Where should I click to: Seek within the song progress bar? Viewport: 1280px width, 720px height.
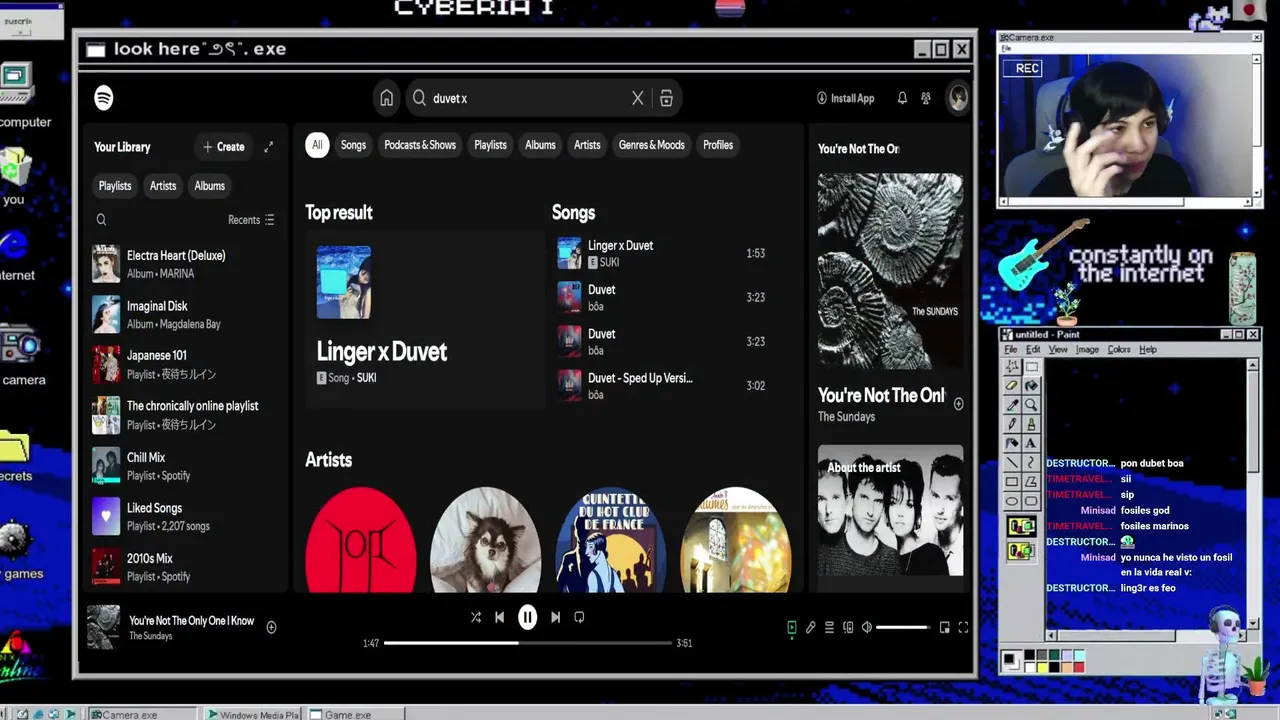point(528,643)
